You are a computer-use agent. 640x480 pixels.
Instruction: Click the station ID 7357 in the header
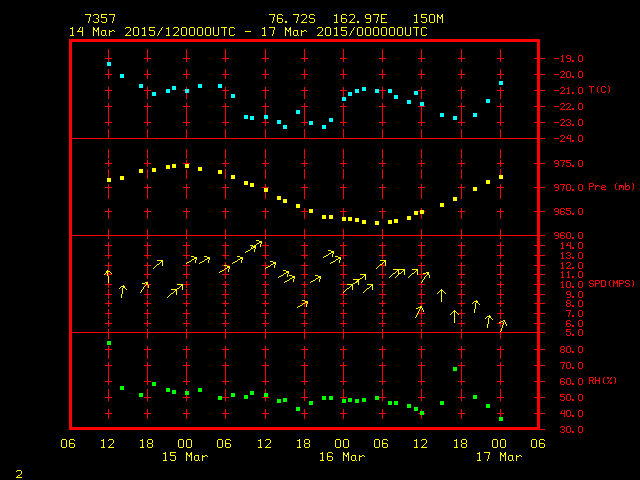point(99,19)
